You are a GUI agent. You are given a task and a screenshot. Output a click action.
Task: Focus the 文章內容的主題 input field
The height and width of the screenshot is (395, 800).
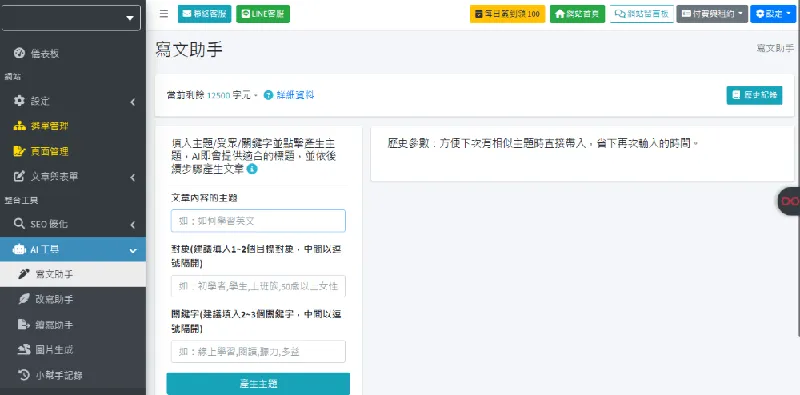[x=258, y=221]
